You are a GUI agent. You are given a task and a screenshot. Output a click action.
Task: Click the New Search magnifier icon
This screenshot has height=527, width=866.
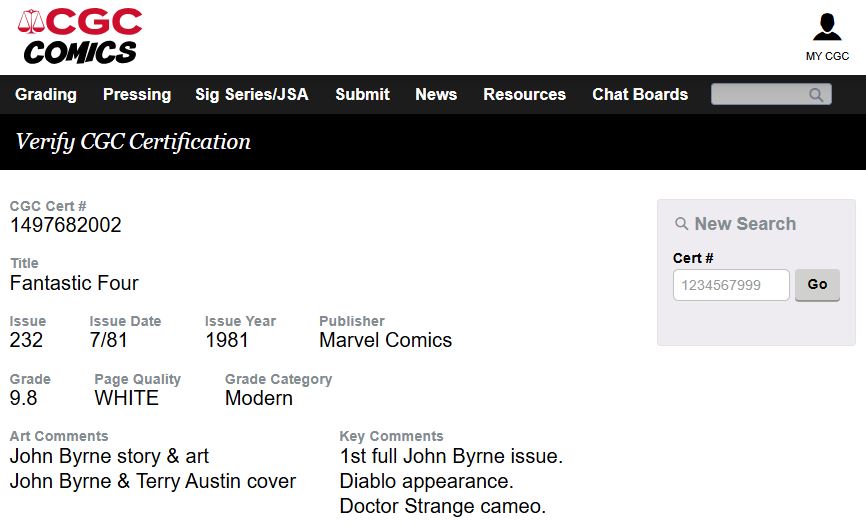click(x=682, y=224)
